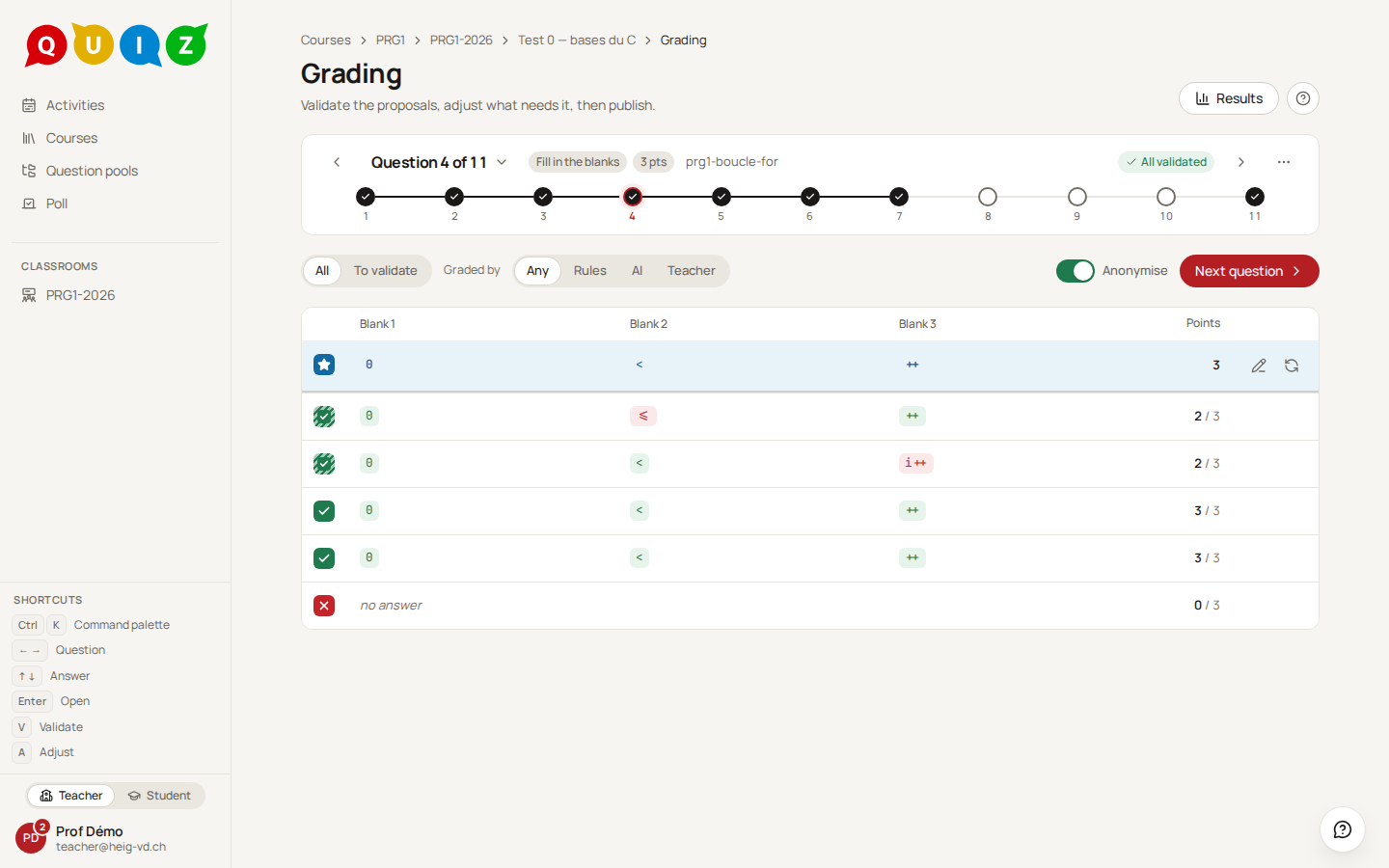
Task: Show All answers filter
Action: pos(322,271)
